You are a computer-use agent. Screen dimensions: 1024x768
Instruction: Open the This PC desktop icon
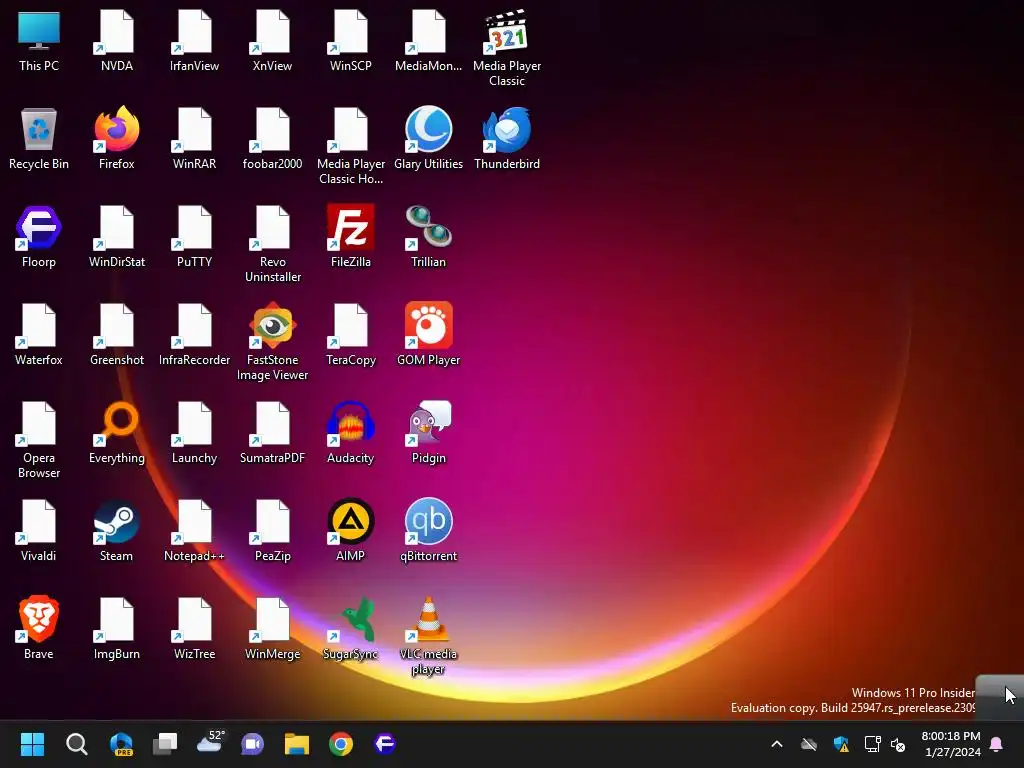[39, 41]
